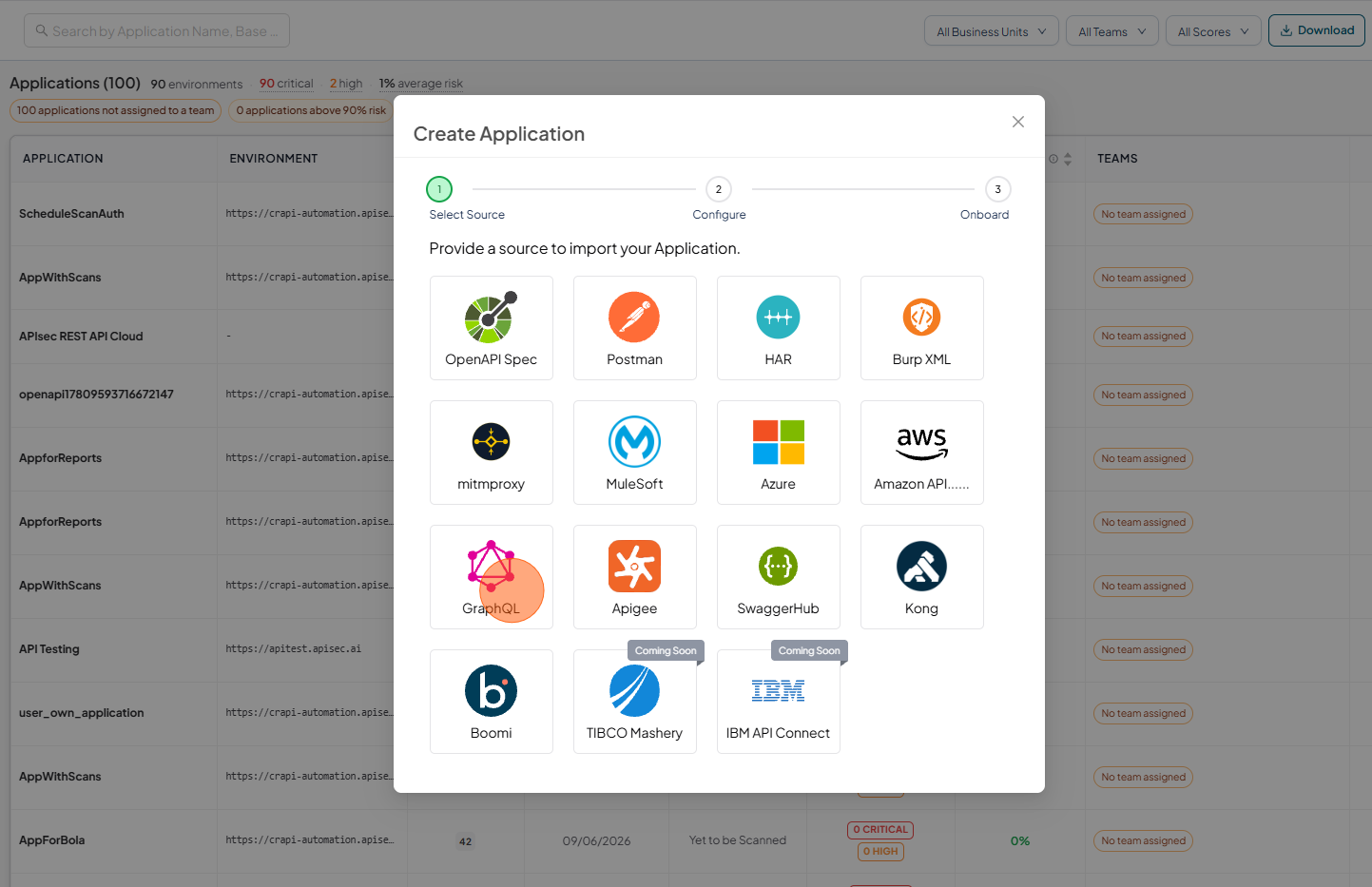Go to step 2 Configure
1372x887 pixels.
719,189
